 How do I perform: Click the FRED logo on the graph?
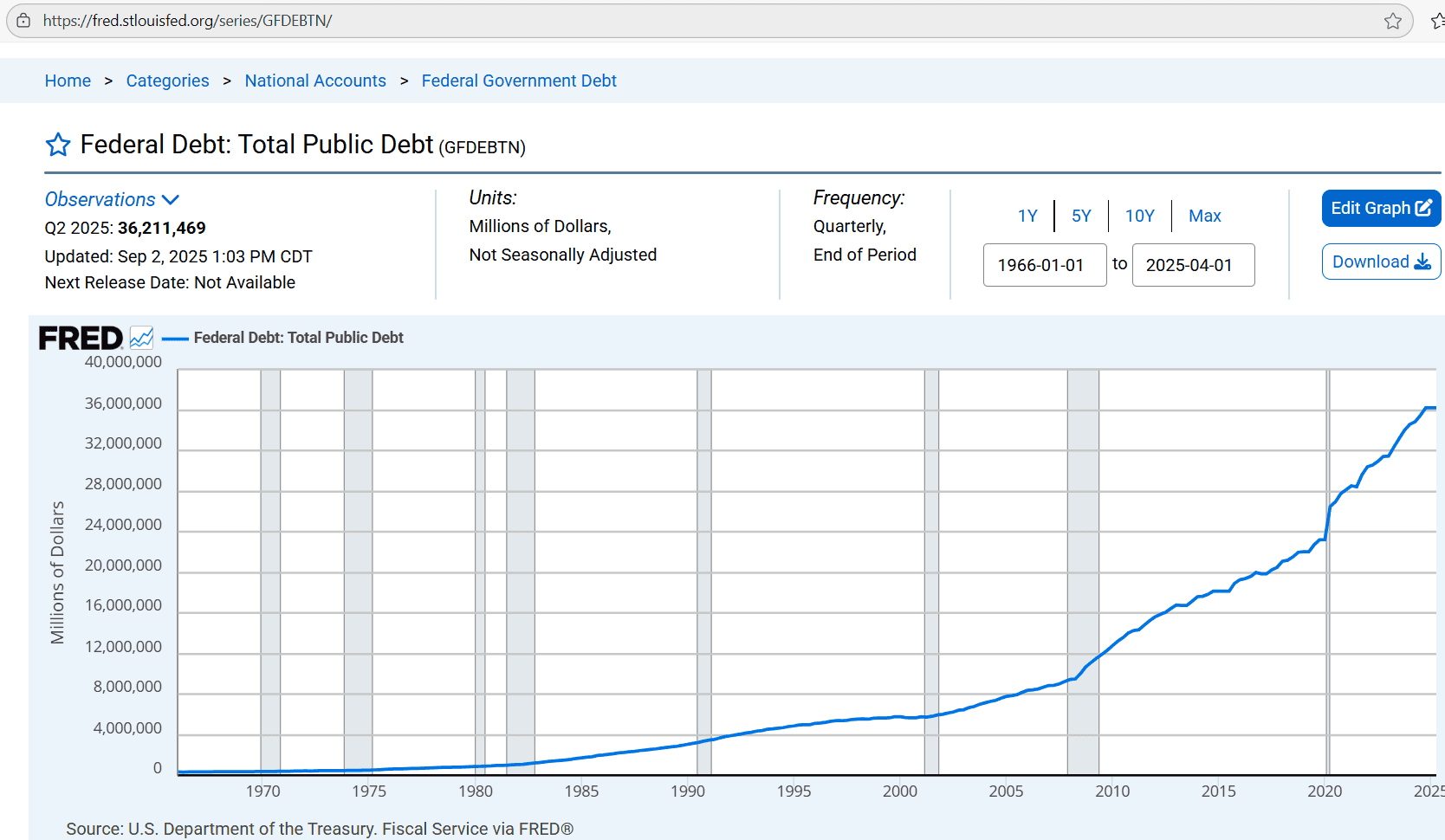81,338
